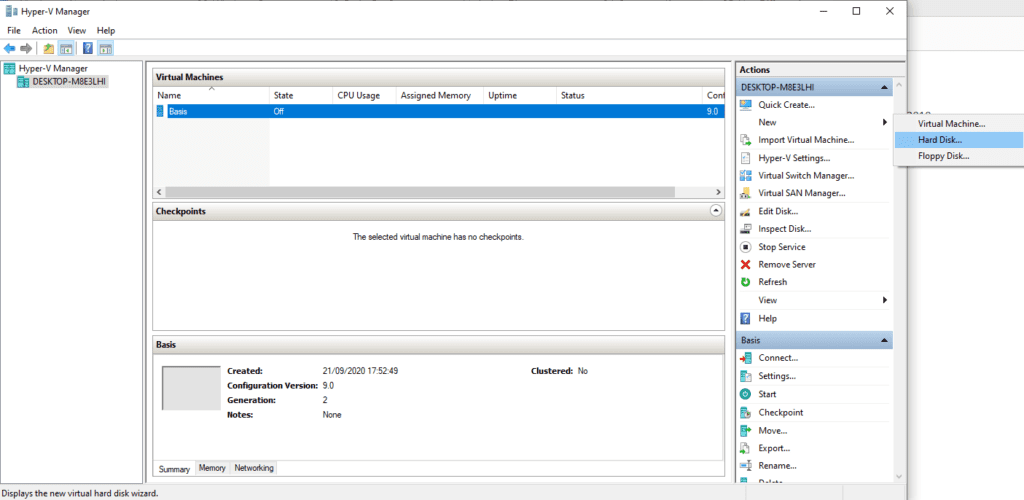Screen dimensions: 1024x500
Task: Switch to the Networking tab
Action: click(254, 468)
